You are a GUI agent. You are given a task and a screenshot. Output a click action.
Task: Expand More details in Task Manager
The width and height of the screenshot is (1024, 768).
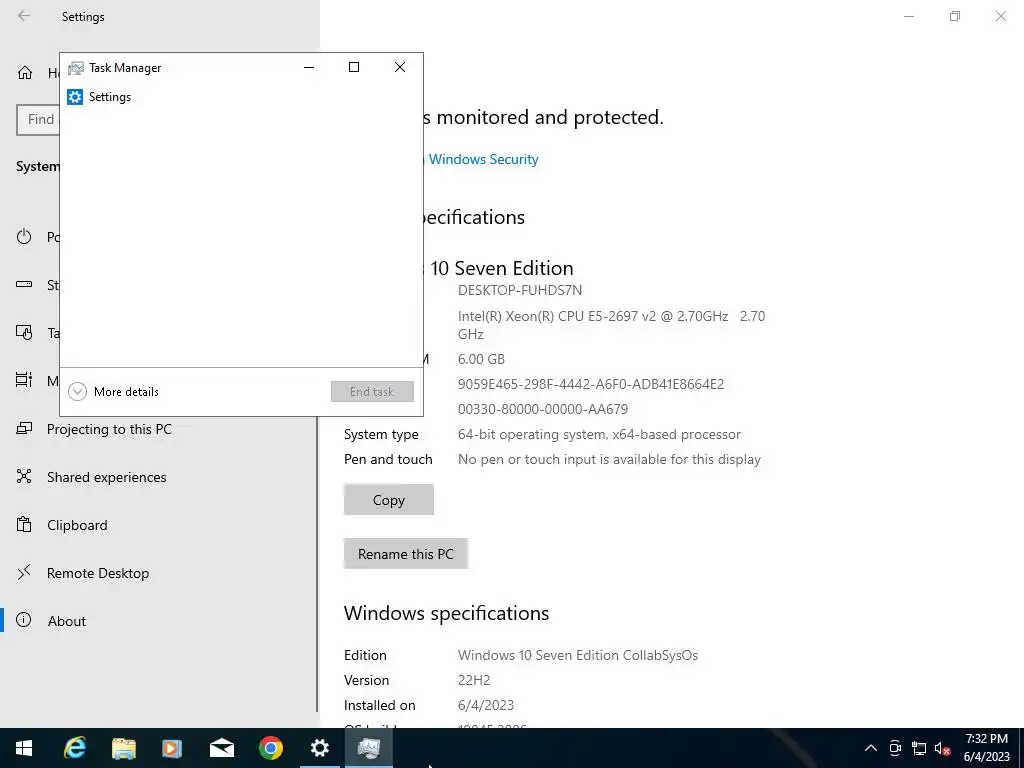pyautogui.click(x=114, y=392)
